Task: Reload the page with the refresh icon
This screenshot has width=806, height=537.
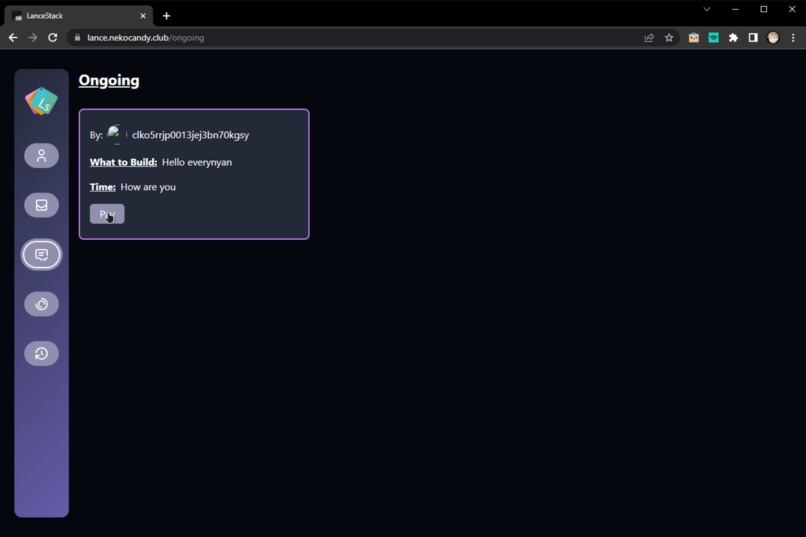Action: tap(52, 38)
